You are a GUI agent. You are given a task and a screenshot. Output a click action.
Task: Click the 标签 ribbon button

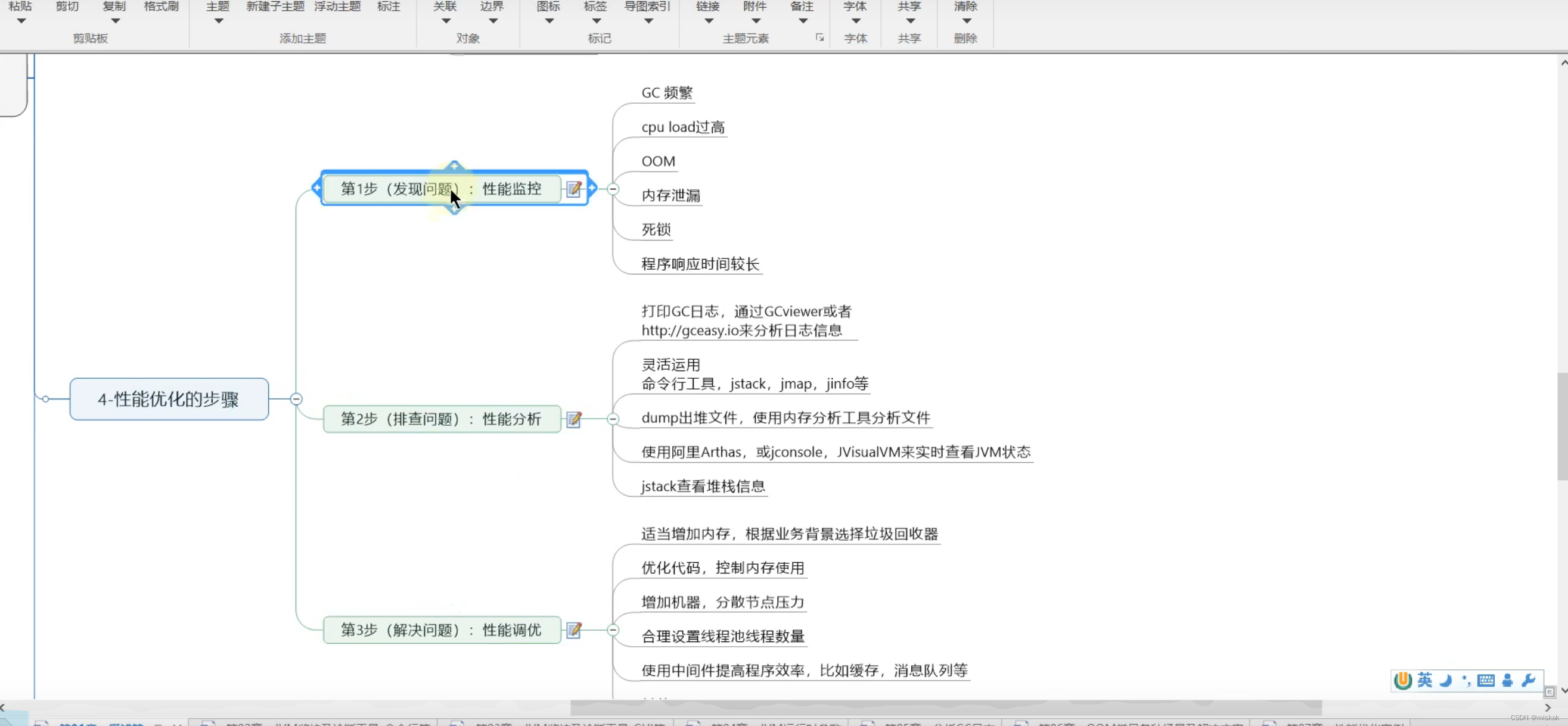(x=595, y=6)
